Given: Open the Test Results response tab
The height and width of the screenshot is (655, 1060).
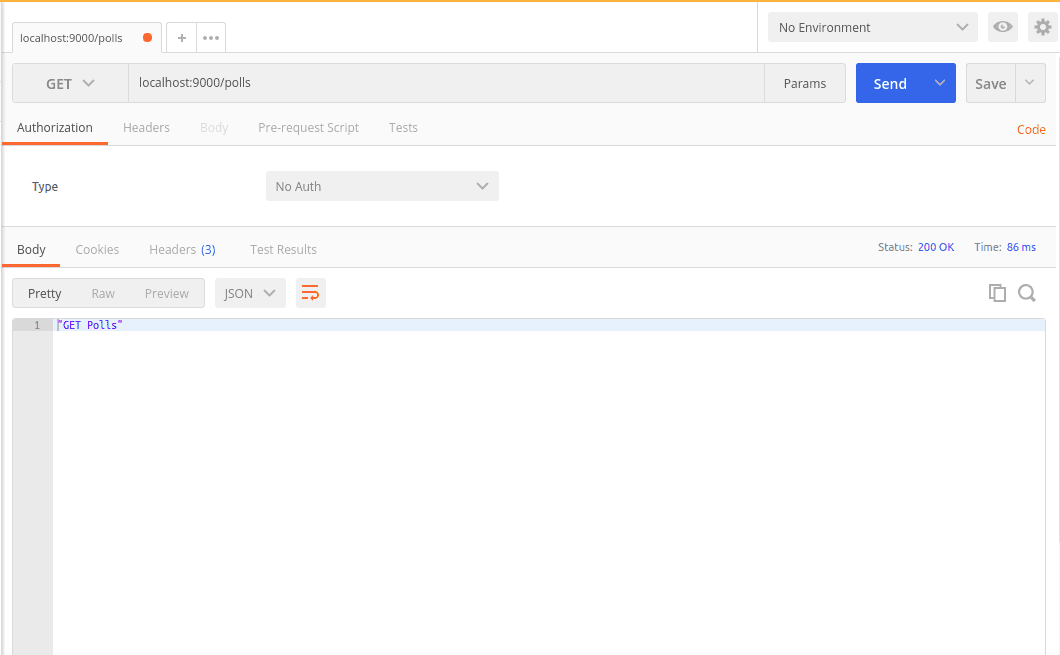Looking at the screenshot, I should pos(283,249).
